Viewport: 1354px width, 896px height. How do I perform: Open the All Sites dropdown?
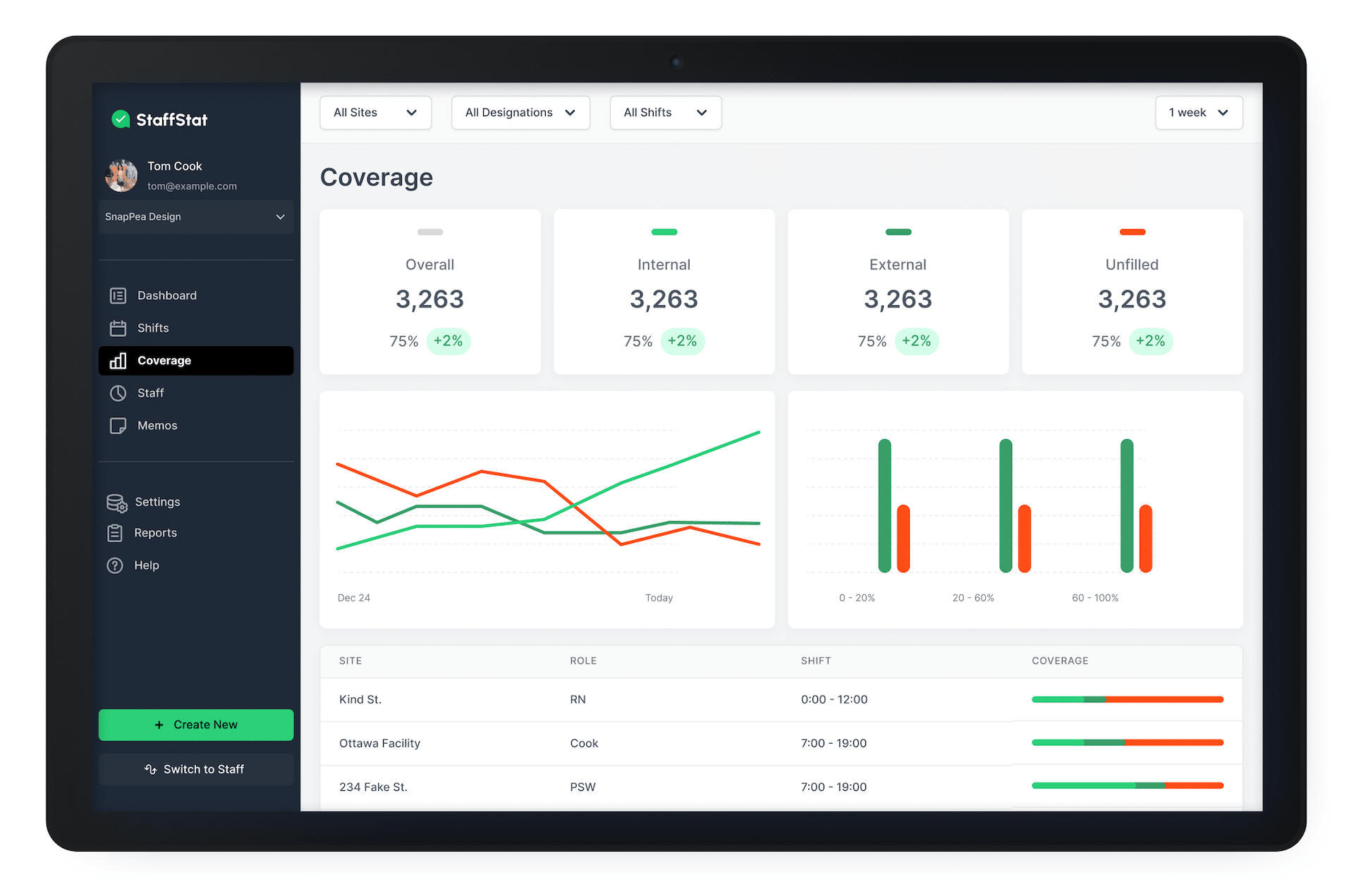(x=375, y=113)
